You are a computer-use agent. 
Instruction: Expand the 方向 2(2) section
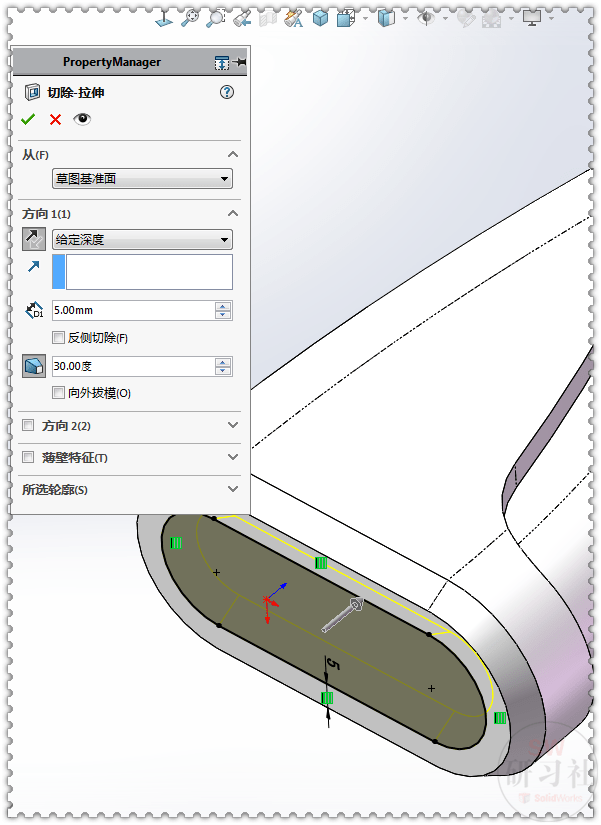pyautogui.click(x=233, y=425)
